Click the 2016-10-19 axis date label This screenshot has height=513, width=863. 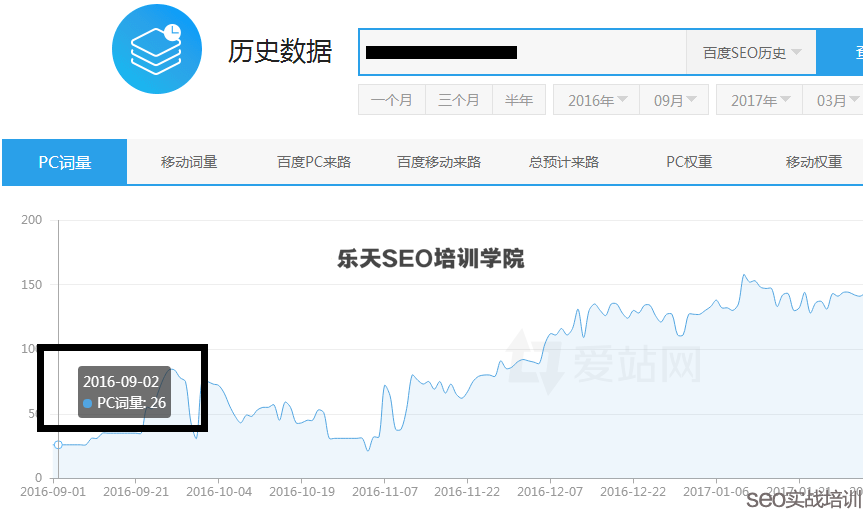(302, 492)
